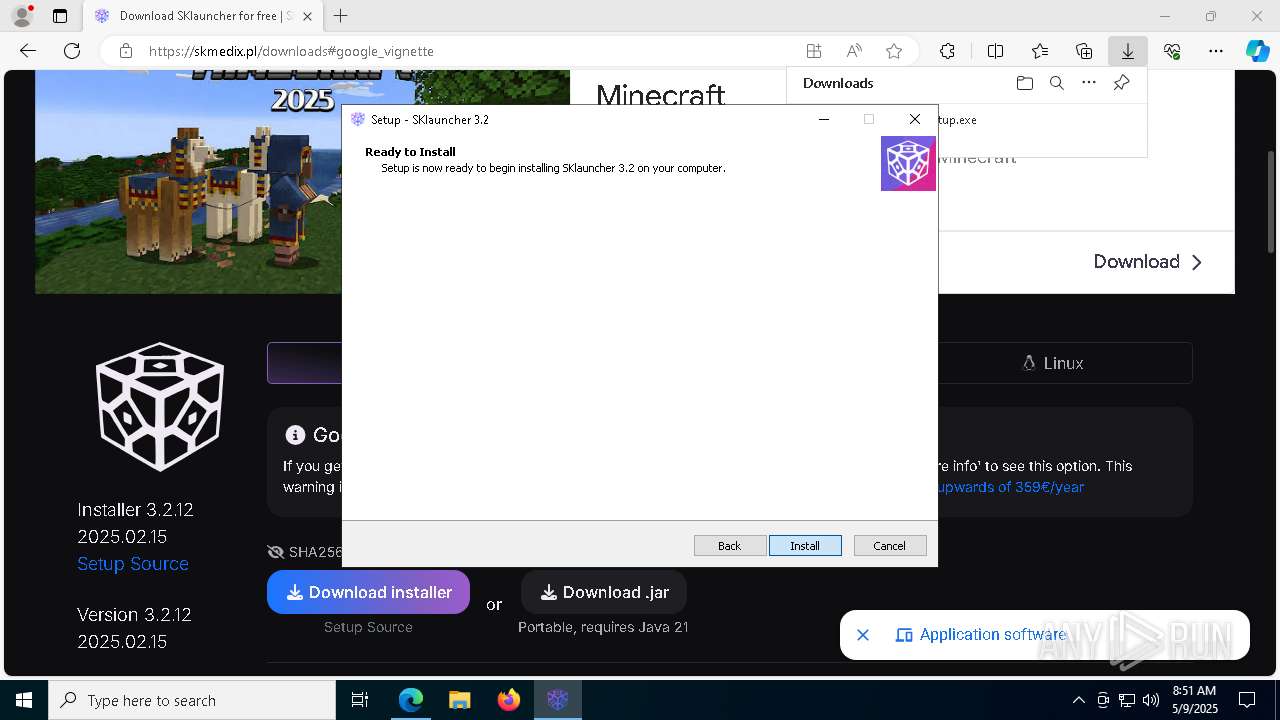The width and height of the screenshot is (1280, 720).
Task: Open Copilot in Edge
Action: [1258, 51]
